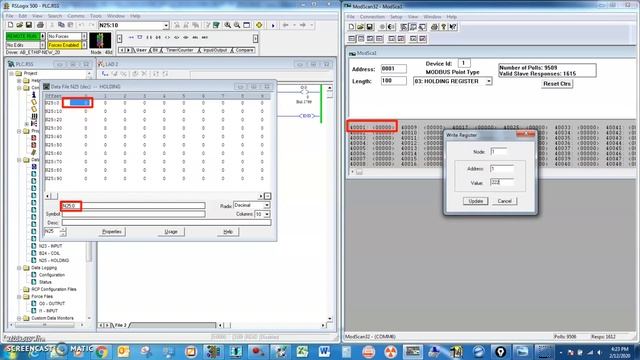Click the Desc field in Data File window
Image resolution: width=640 pixels, height=360 pixels.
click(x=166, y=222)
